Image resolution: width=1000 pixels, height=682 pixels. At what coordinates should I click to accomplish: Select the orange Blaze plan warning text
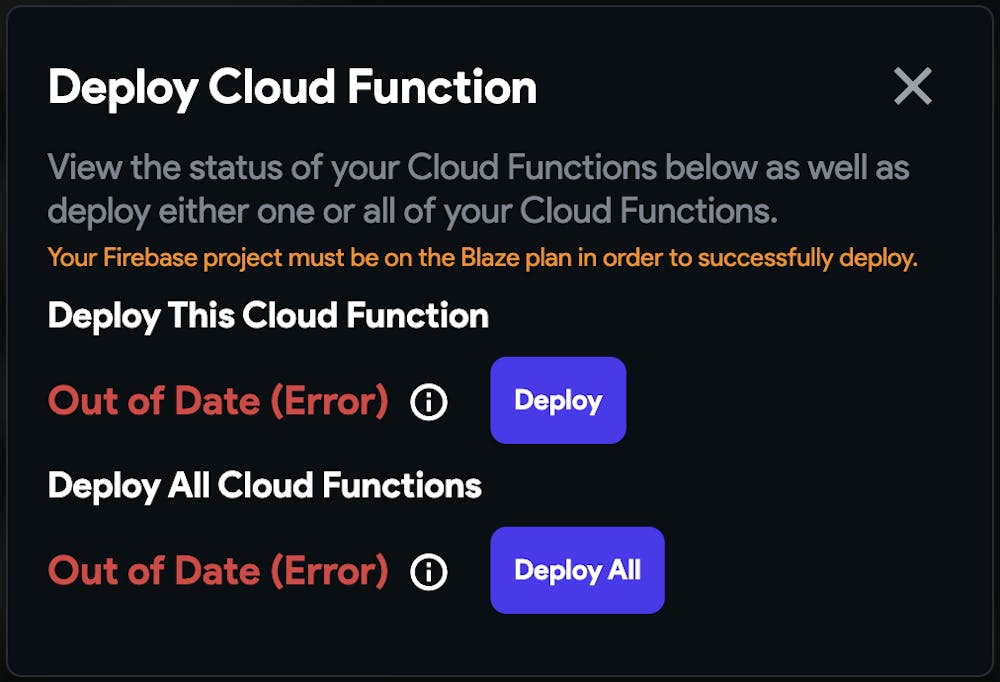(482, 258)
